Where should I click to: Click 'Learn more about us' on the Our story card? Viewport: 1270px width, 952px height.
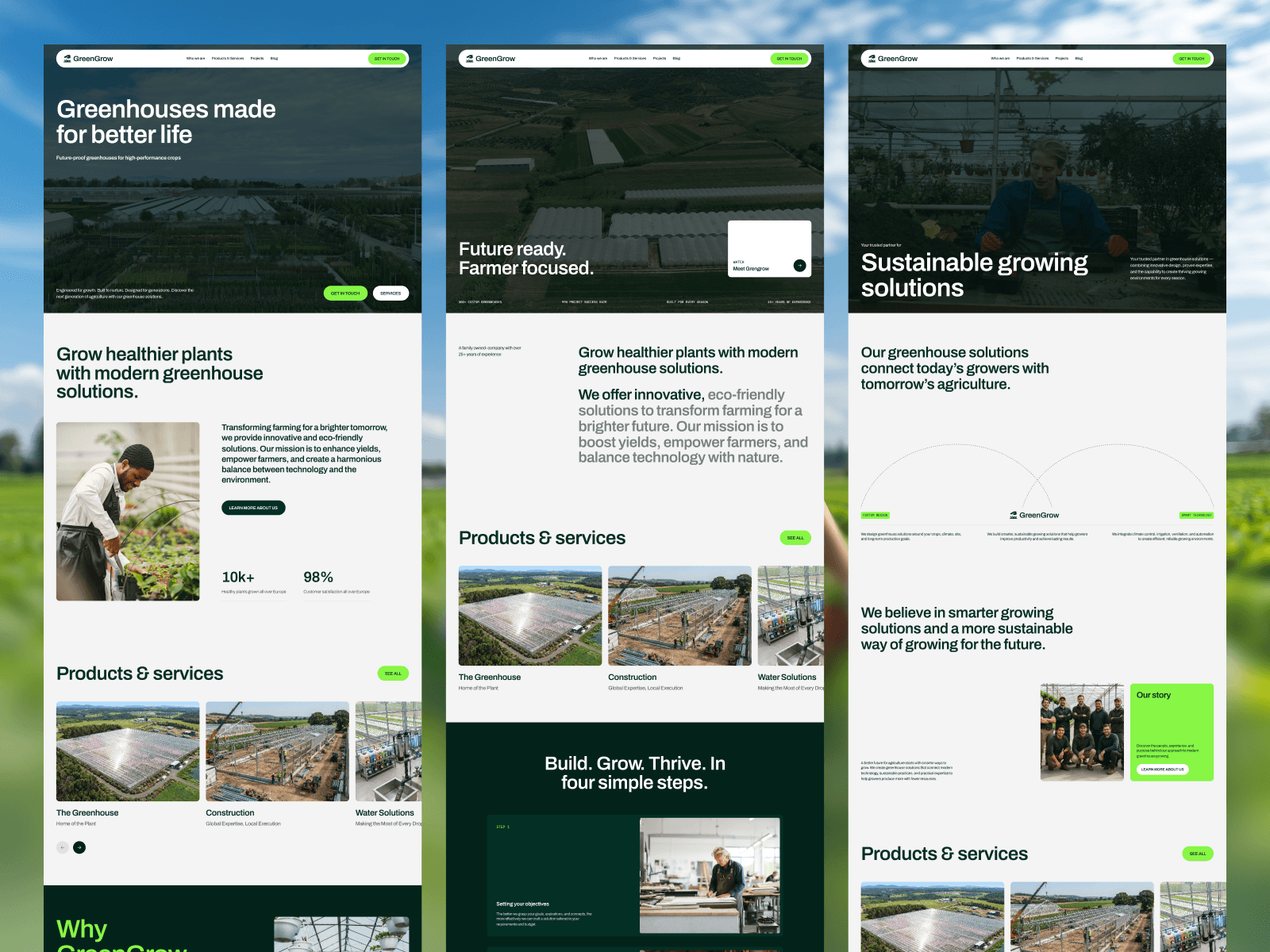pyautogui.click(x=1163, y=770)
